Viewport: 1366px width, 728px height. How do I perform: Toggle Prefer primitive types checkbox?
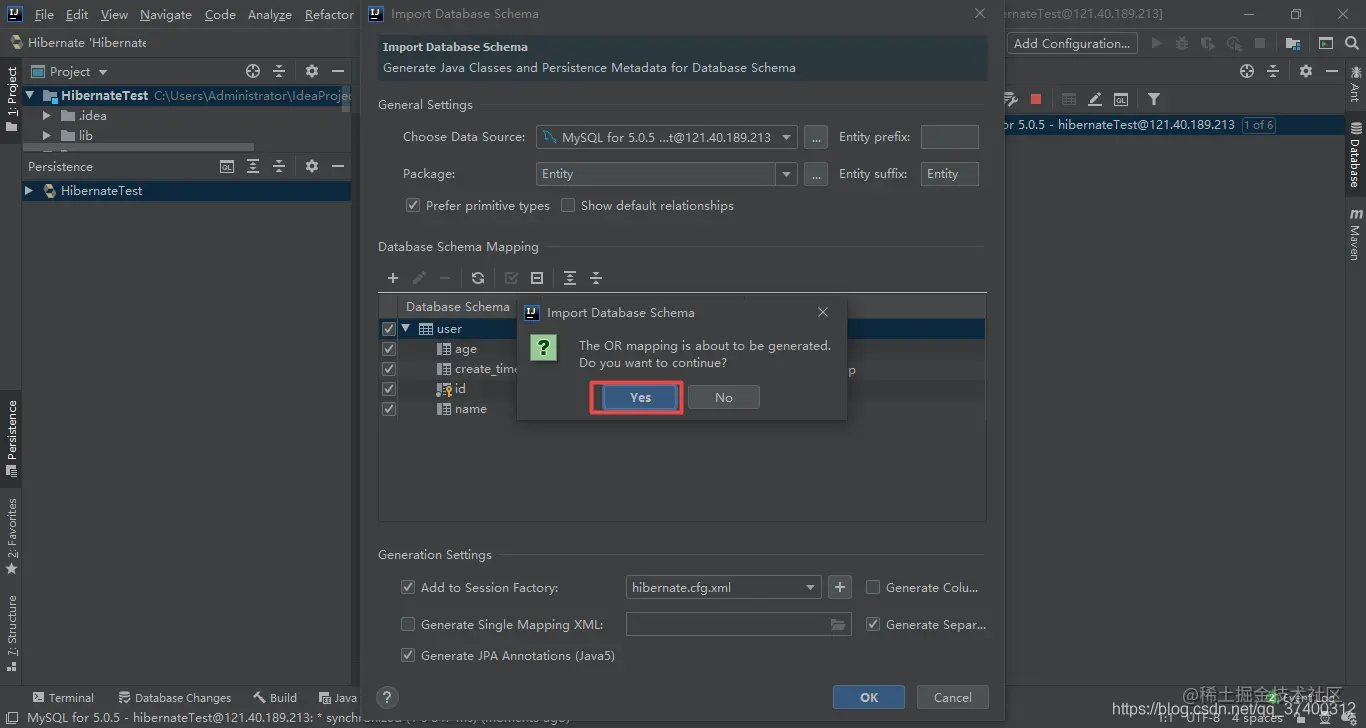[412, 205]
